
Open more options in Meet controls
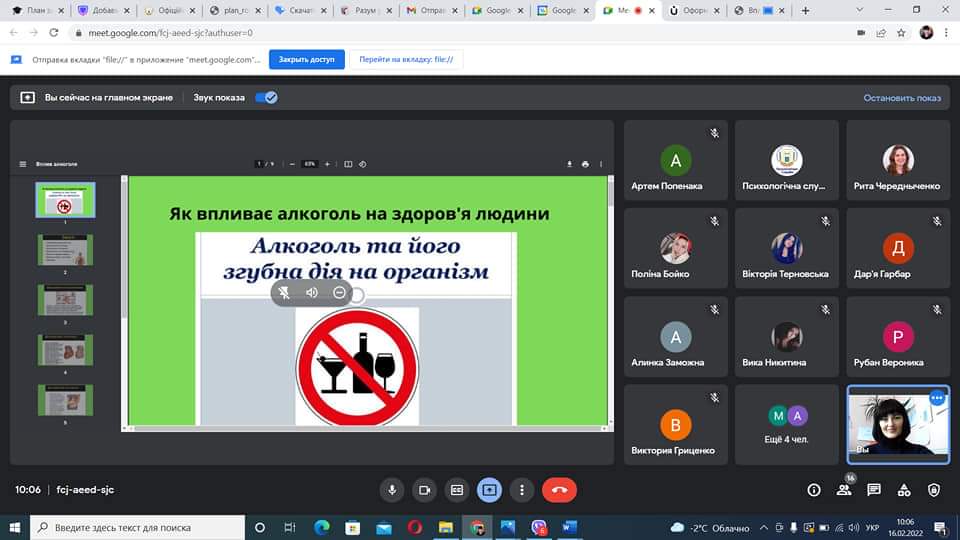click(522, 490)
